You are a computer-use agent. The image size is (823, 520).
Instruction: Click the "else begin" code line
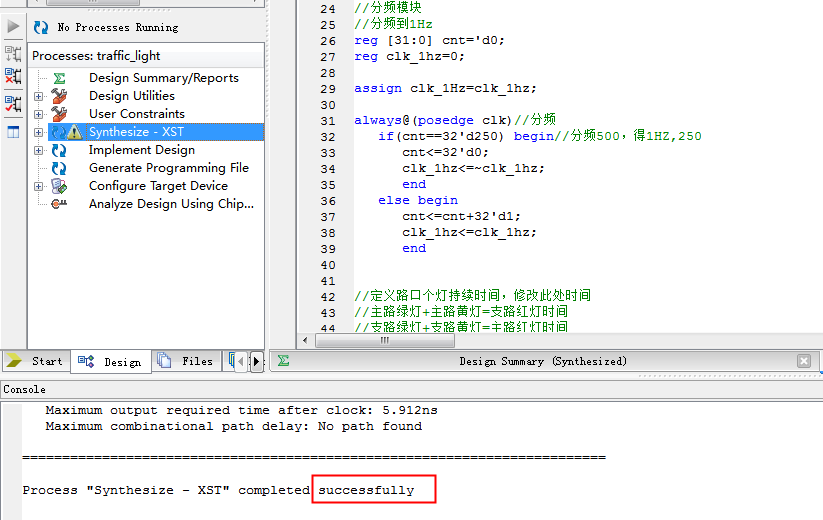pos(418,200)
